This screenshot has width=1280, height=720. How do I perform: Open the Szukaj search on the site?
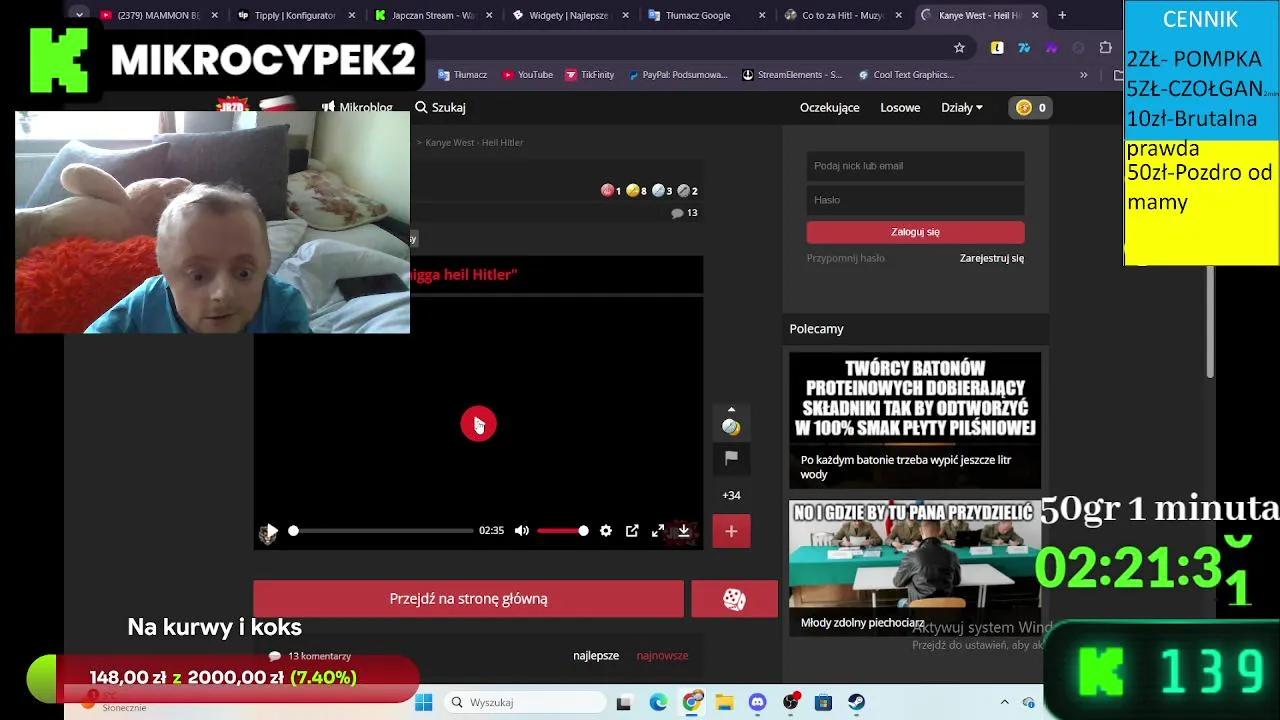(x=440, y=107)
